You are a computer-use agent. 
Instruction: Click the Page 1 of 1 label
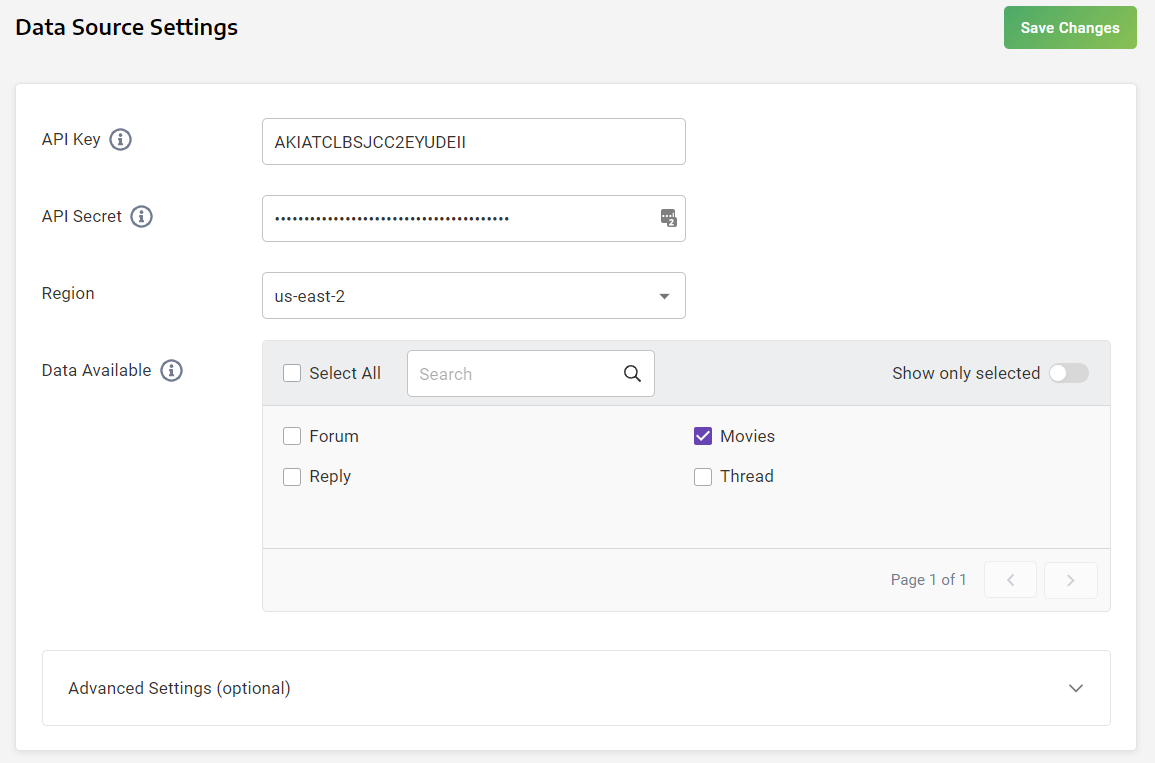(x=928, y=579)
